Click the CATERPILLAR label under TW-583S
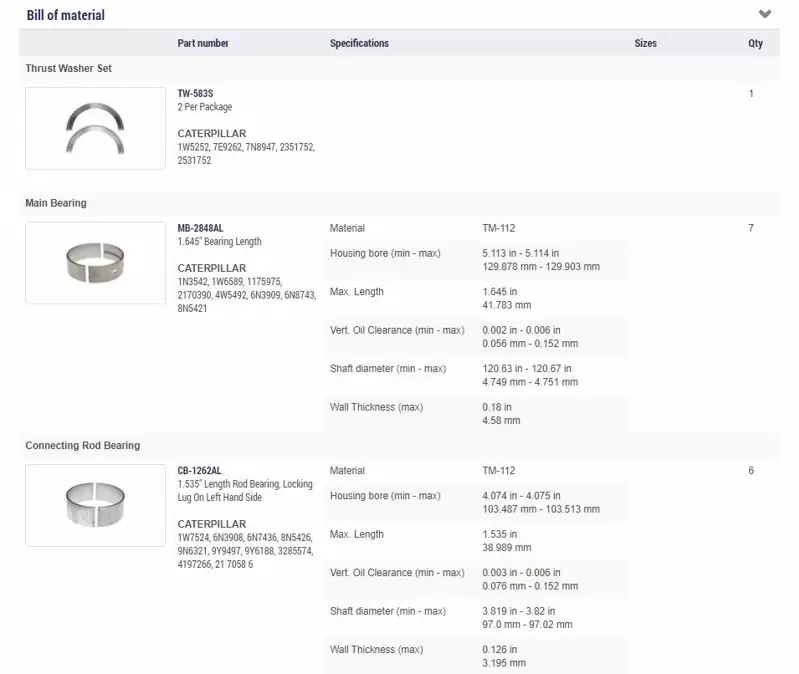Screen dimensions: 799x674 [212, 133]
